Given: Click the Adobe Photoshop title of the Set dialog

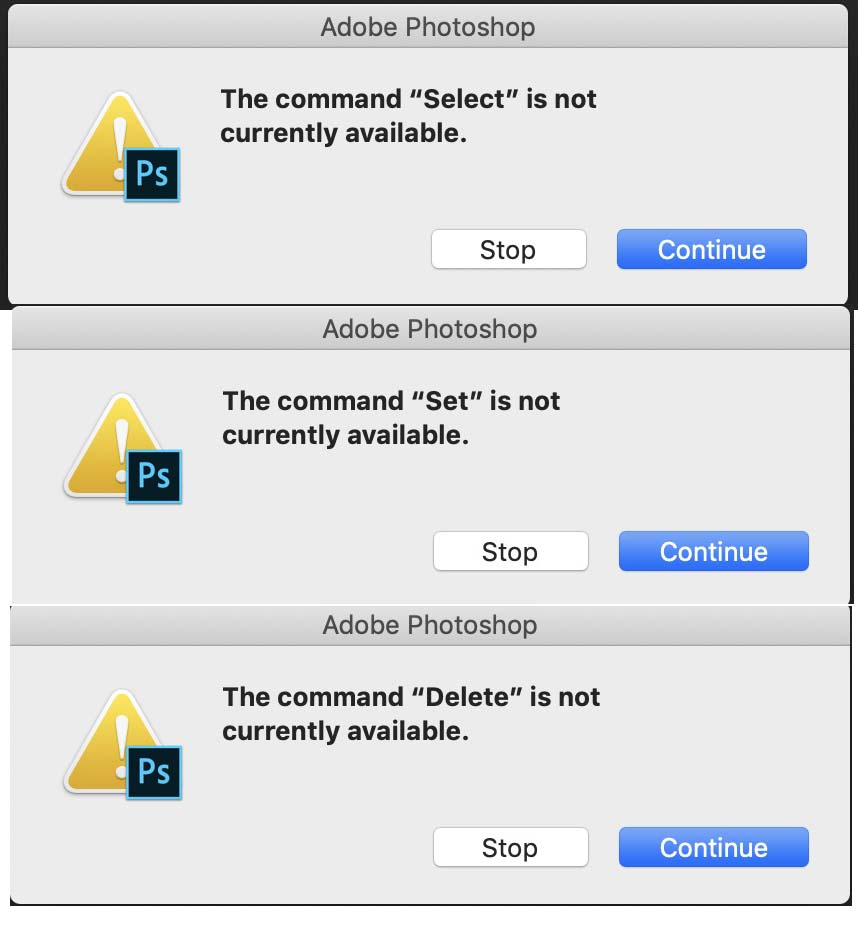Looking at the screenshot, I should 429,329.
